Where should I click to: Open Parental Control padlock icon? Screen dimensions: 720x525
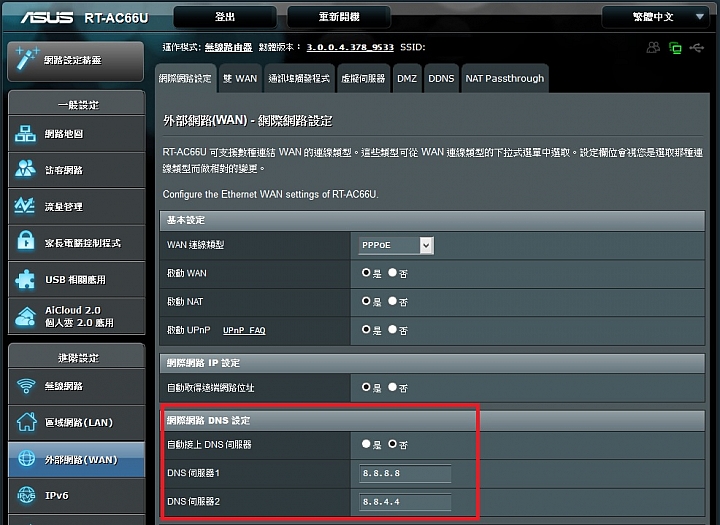tap(26, 241)
